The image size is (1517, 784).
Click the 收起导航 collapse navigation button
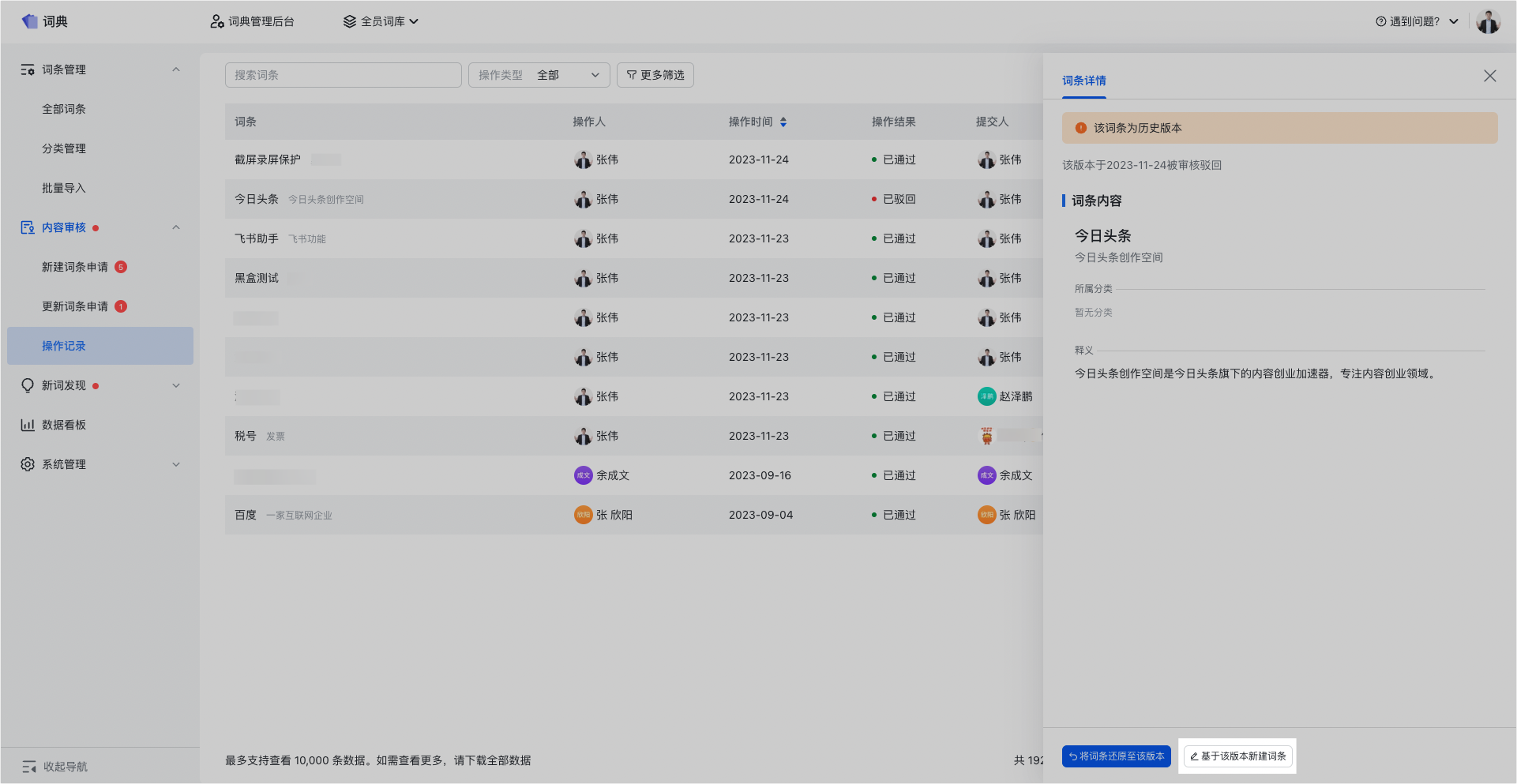(x=54, y=767)
